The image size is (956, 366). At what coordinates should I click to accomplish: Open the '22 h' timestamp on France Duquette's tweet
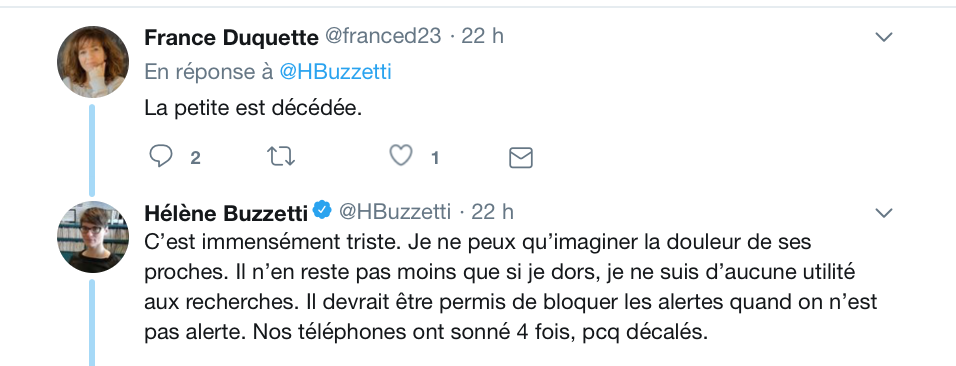tap(482, 37)
